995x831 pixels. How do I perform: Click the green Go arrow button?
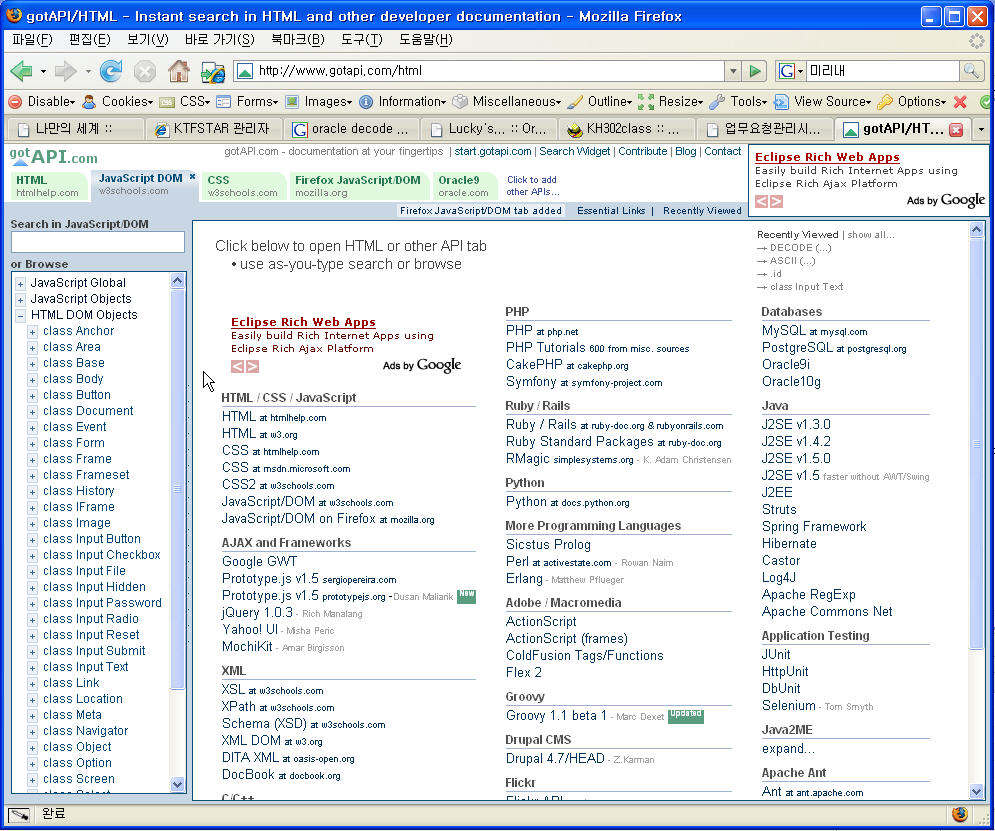pos(755,71)
